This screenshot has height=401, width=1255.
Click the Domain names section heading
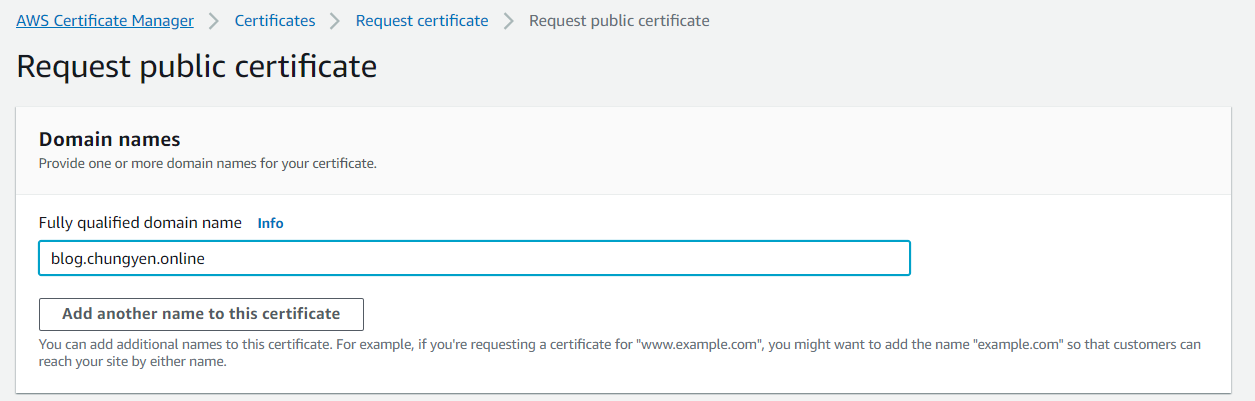(110, 139)
